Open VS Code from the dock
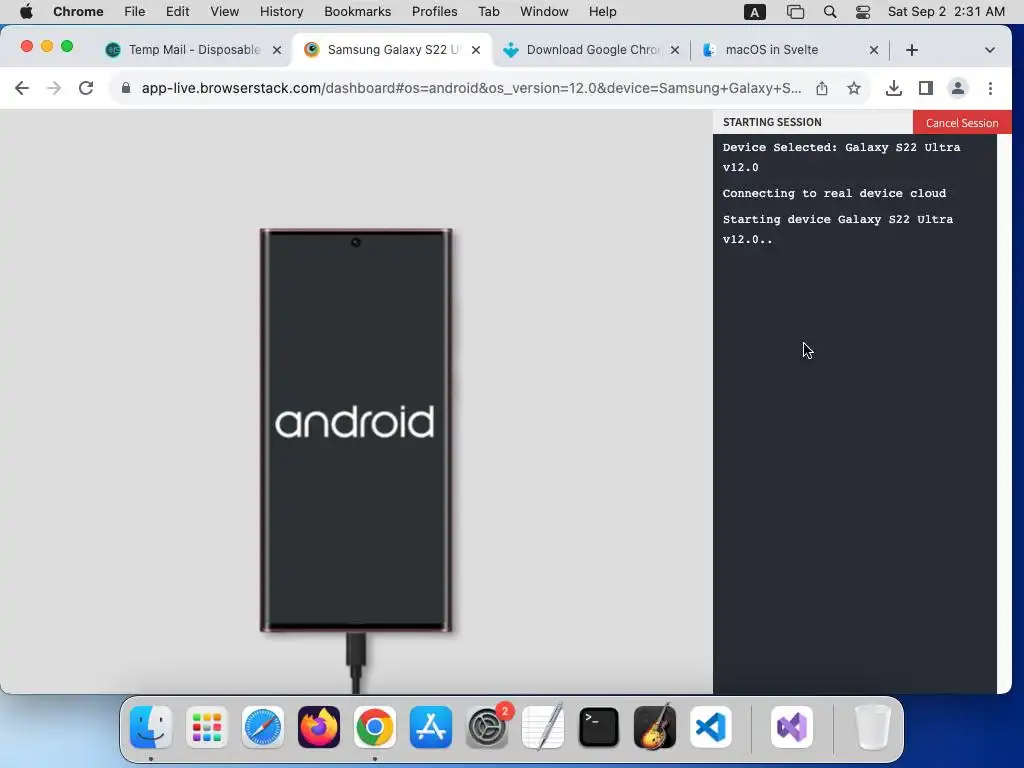The height and width of the screenshot is (768, 1024). 711,727
